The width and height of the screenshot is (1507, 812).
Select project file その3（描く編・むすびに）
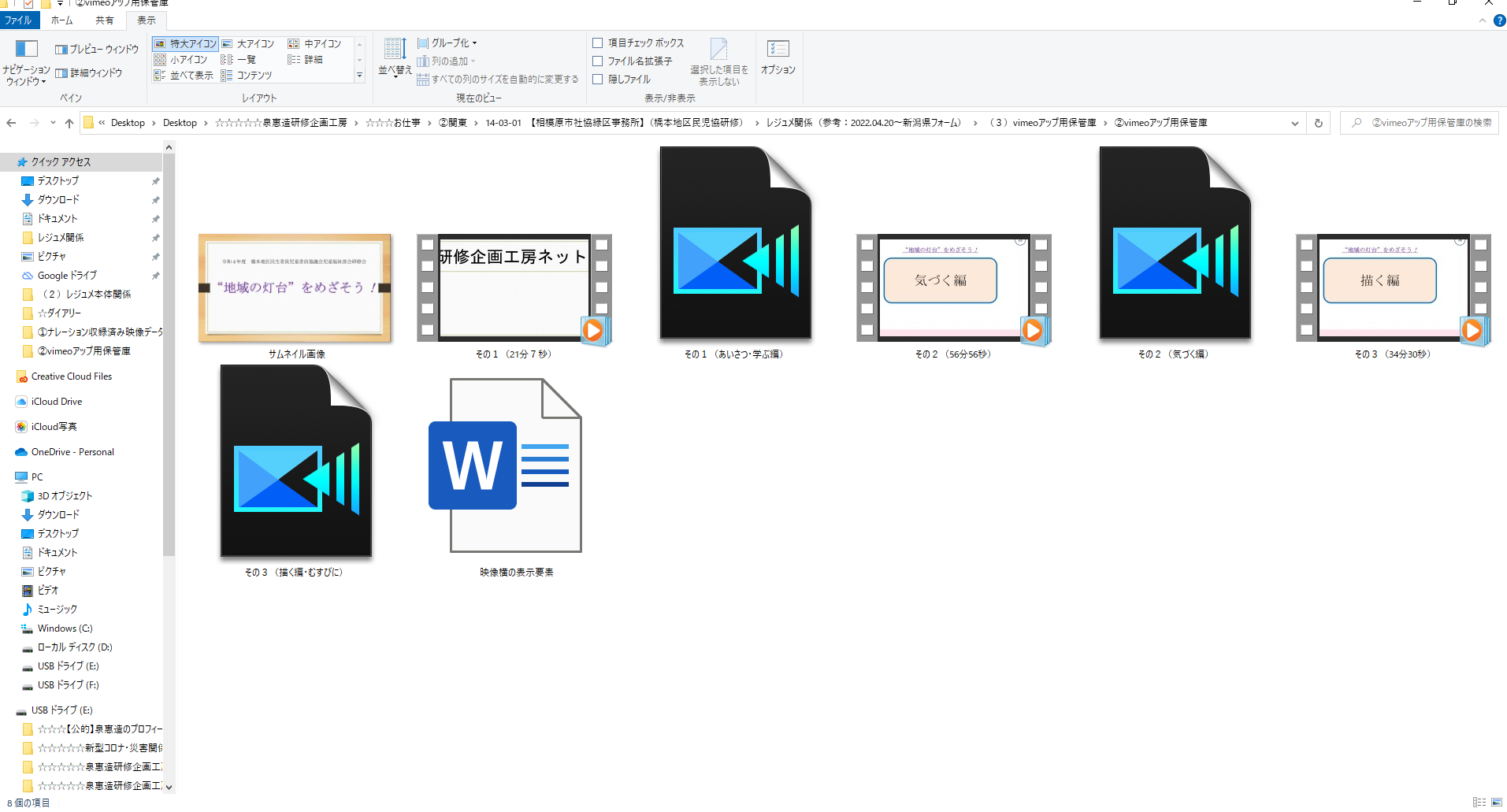[x=295, y=470]
